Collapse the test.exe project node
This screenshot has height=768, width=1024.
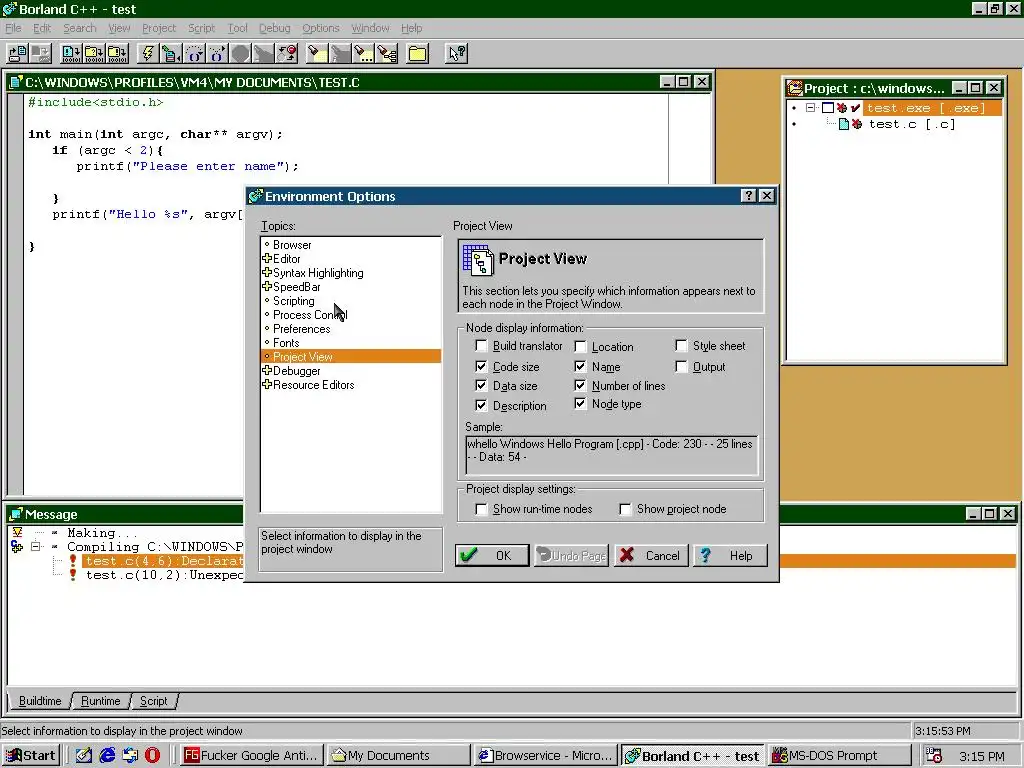[810, 108]
